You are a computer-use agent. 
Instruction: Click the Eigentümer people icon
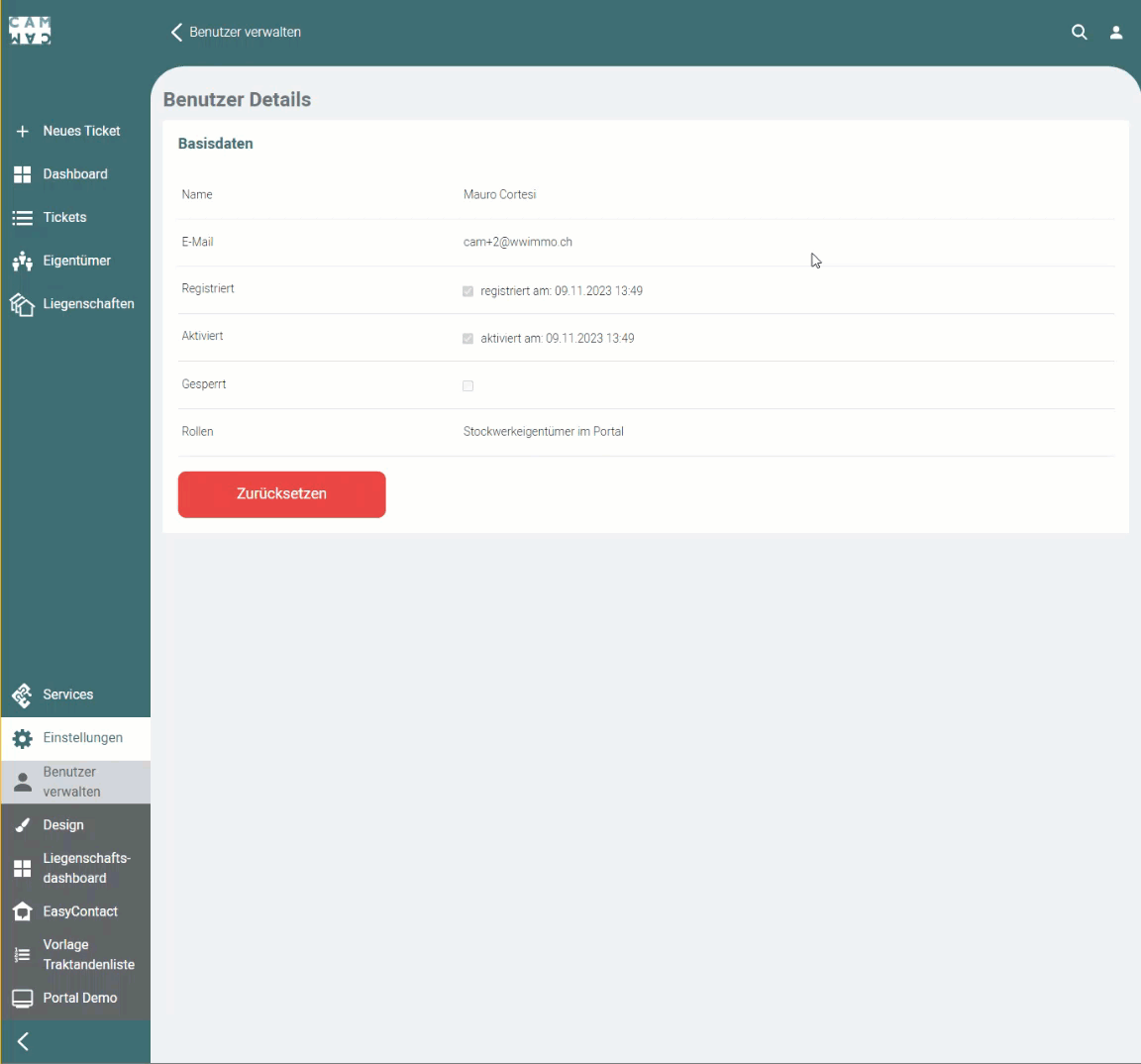[23, 261]
